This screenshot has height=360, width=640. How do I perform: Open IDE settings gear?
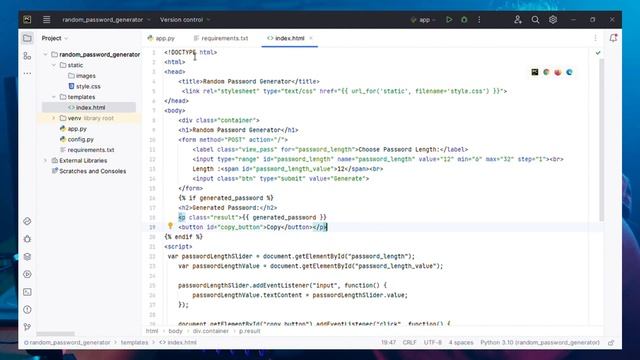coord(553,20)
